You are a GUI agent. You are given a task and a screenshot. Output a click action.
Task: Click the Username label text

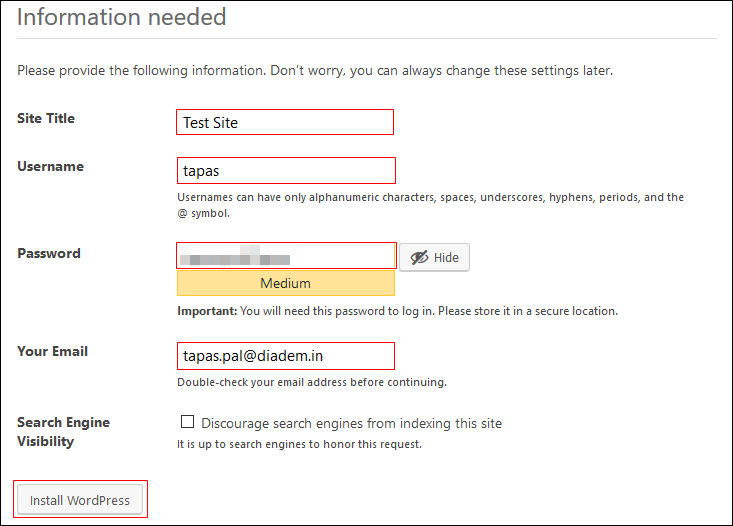(x=50, y=166)
